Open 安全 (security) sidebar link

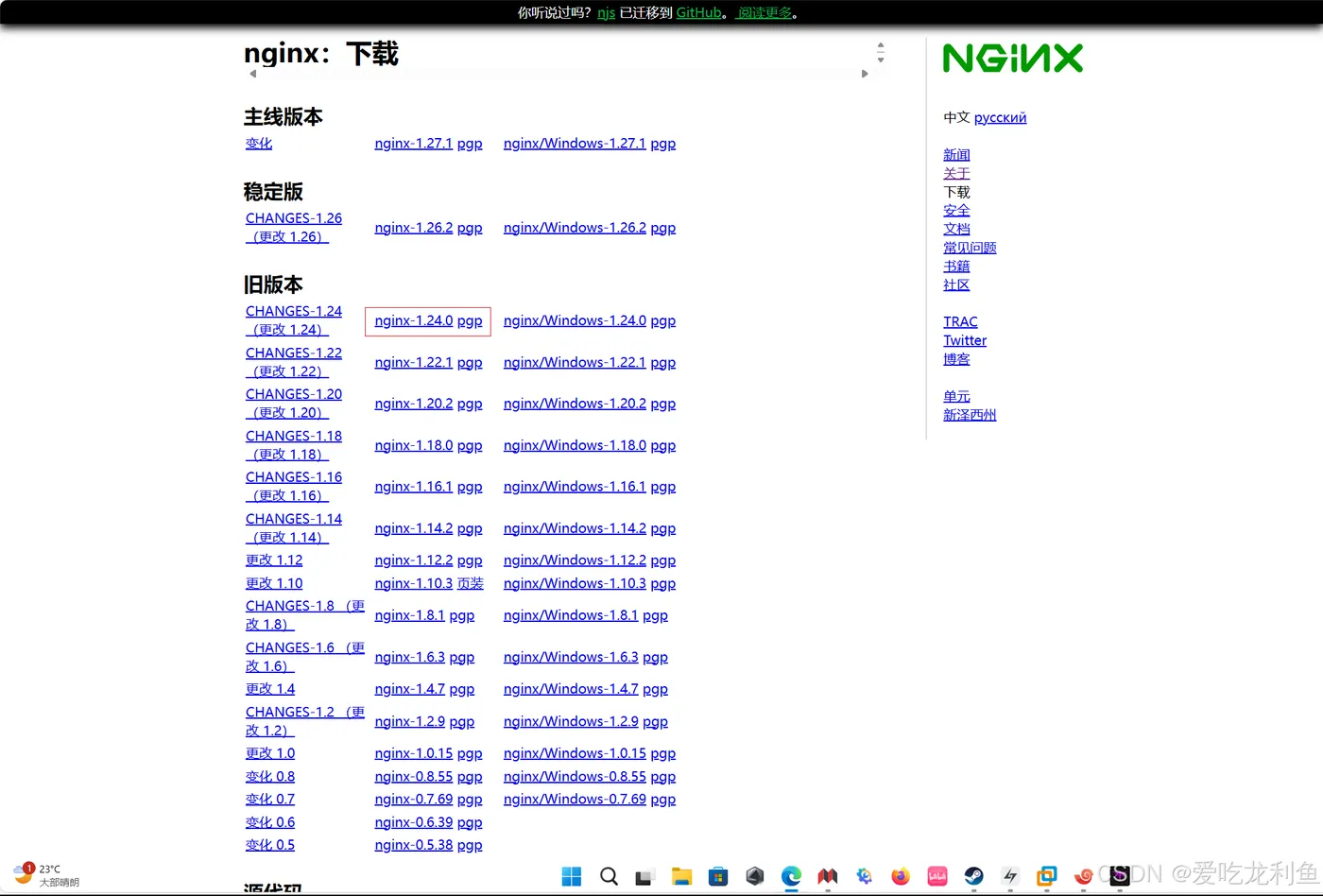(x=956, y=211)
